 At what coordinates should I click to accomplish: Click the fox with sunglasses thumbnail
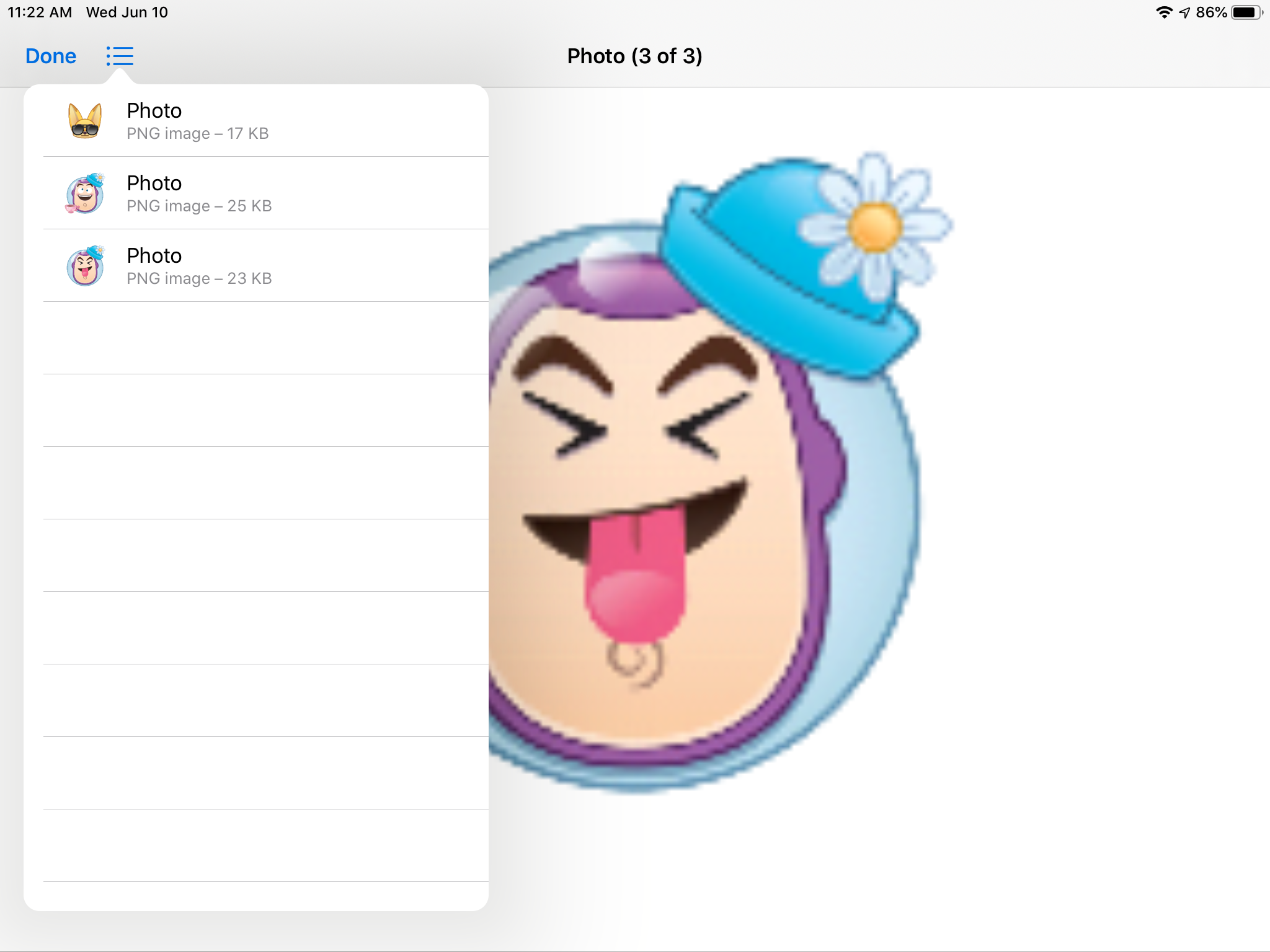pyautogui.click(x=85, y=121)
